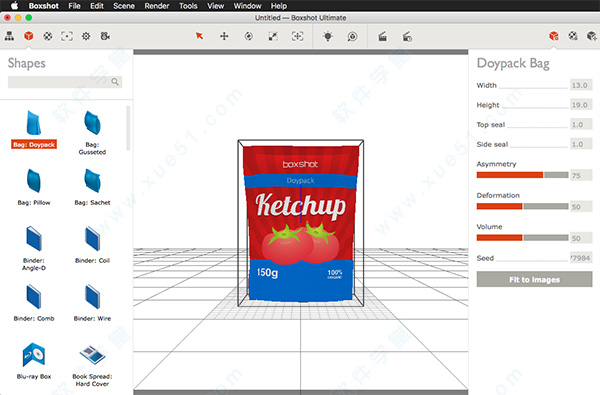Click the render clapperboard icon
Screen dimensions: 600x395
click(x=382, y=36)
